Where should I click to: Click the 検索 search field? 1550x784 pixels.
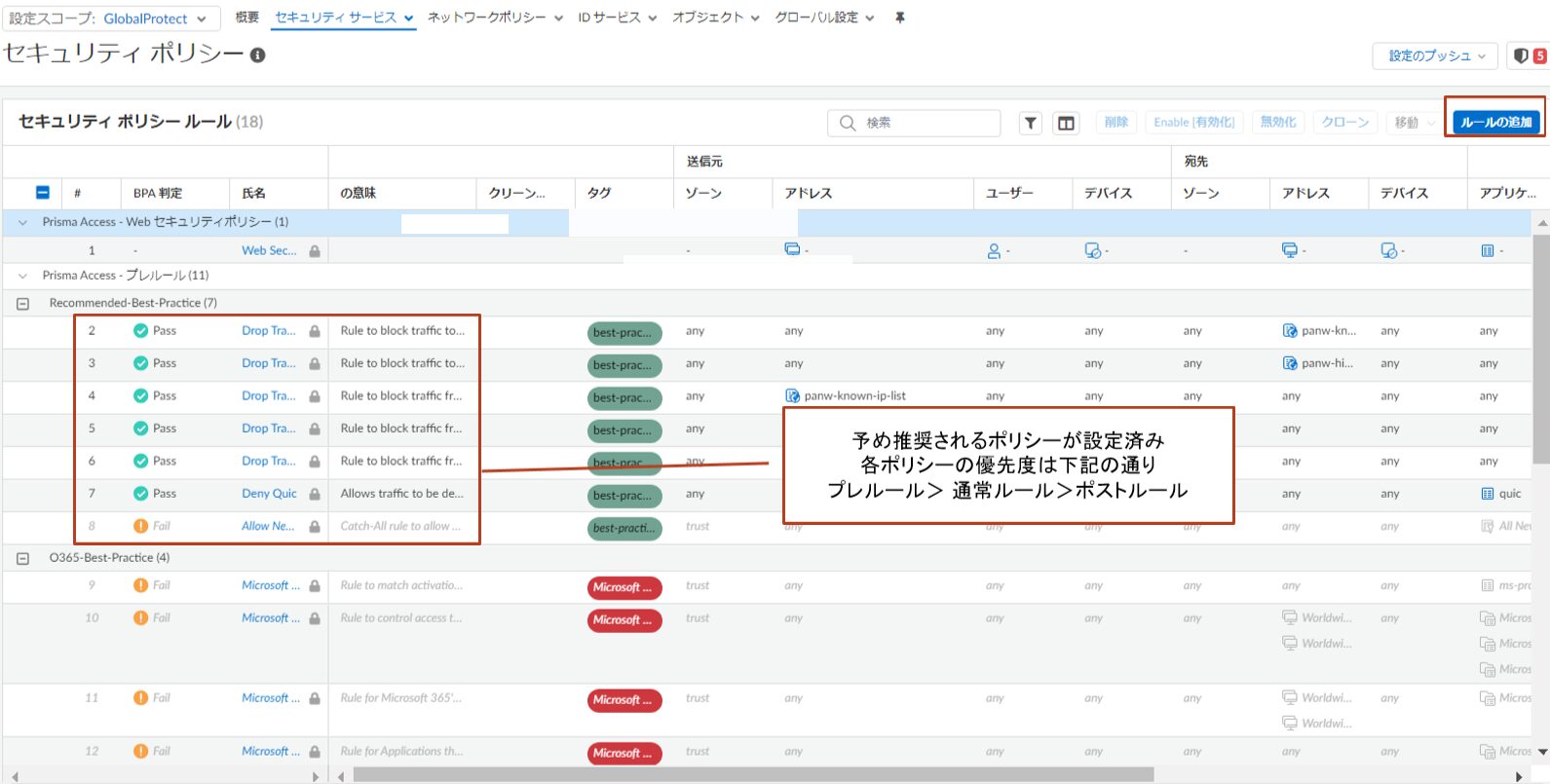(x=914, y=123)
